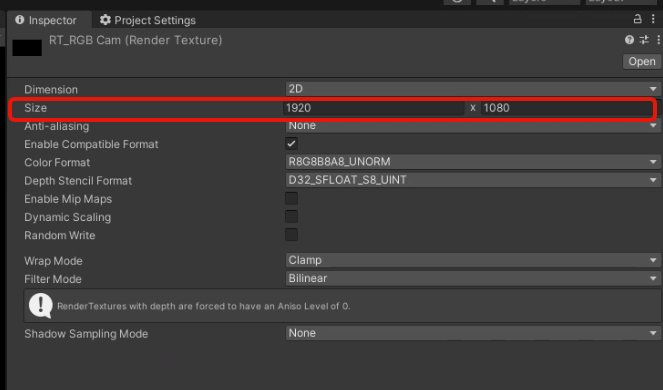Open the Filter Mode dropdown showing Bilinear
The image size is (663, 390).
pyautogui.click(x=473, y=278)
